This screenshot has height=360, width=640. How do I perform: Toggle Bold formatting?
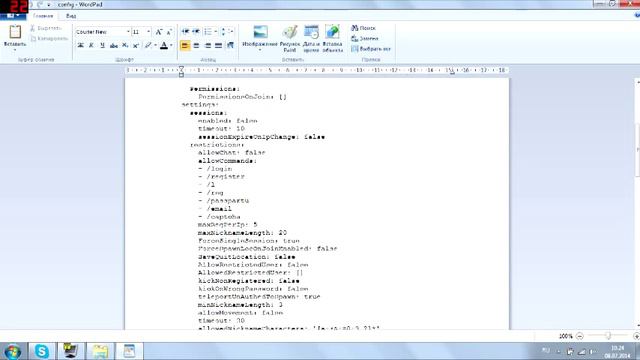(x=80, y=45)
